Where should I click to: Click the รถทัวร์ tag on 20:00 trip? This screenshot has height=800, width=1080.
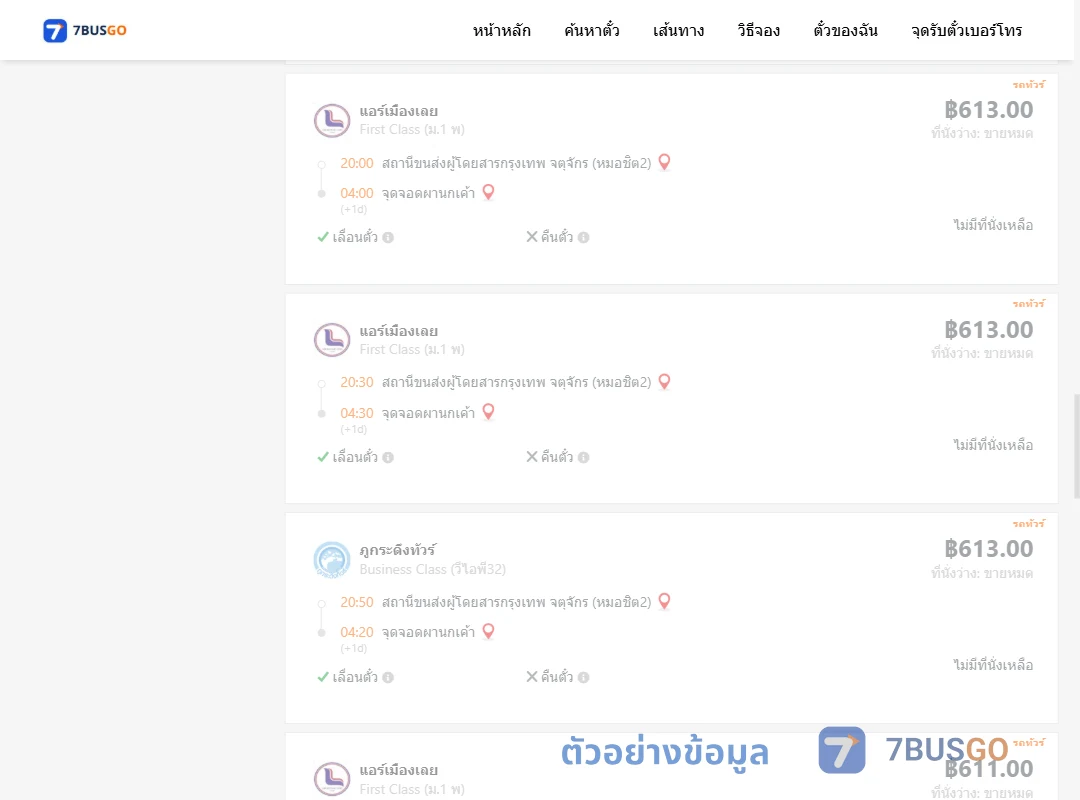pyautogui.click(x=1028, y=84)
